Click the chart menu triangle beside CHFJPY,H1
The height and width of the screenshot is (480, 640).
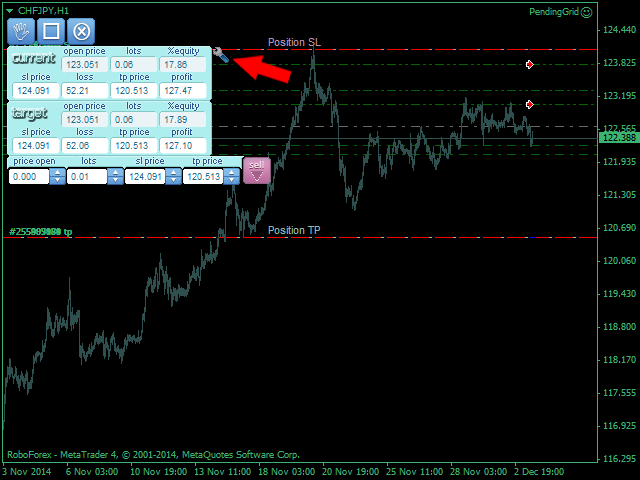[9, 9]
